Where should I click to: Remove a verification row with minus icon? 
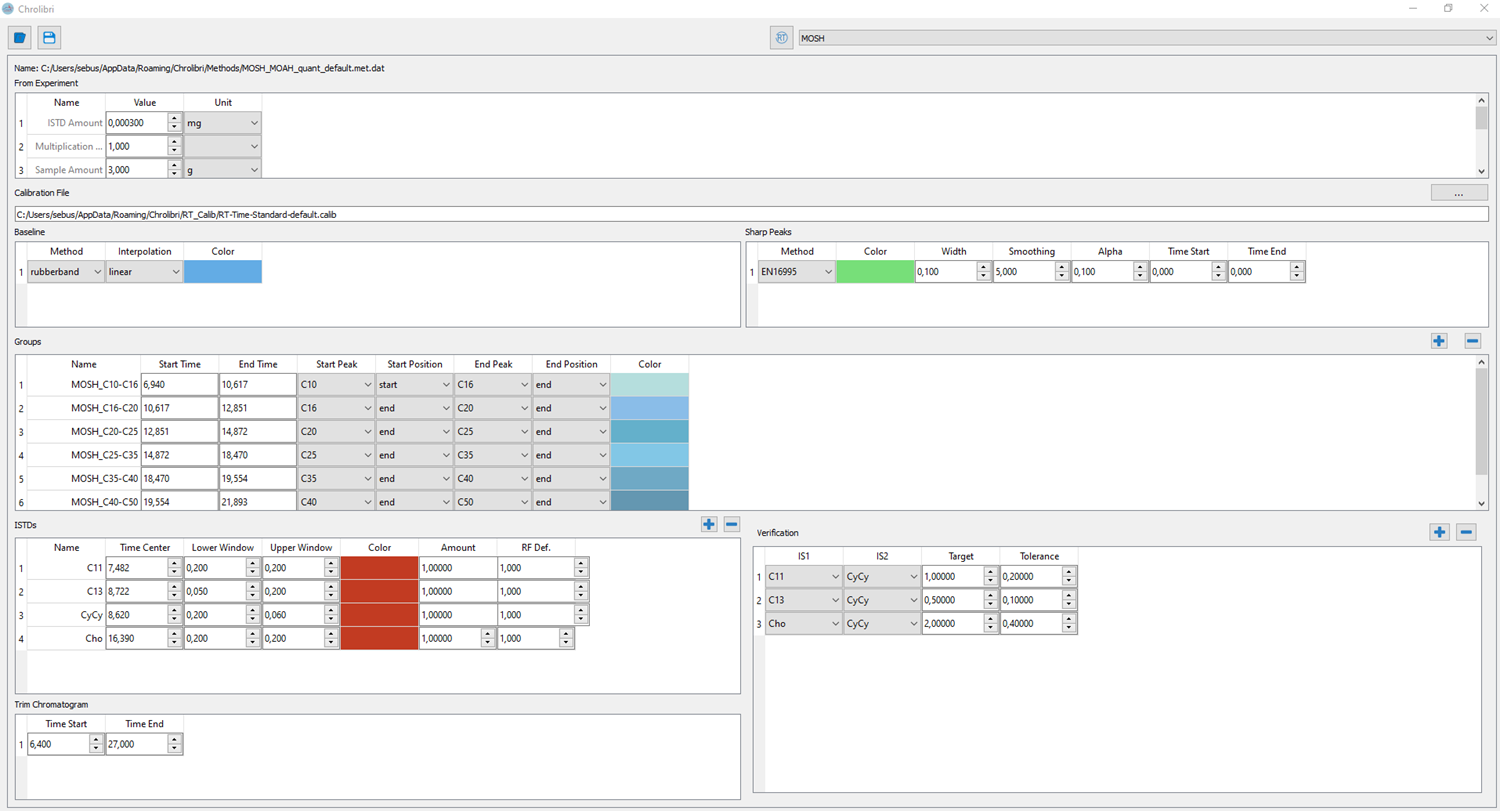[1467, 532]
